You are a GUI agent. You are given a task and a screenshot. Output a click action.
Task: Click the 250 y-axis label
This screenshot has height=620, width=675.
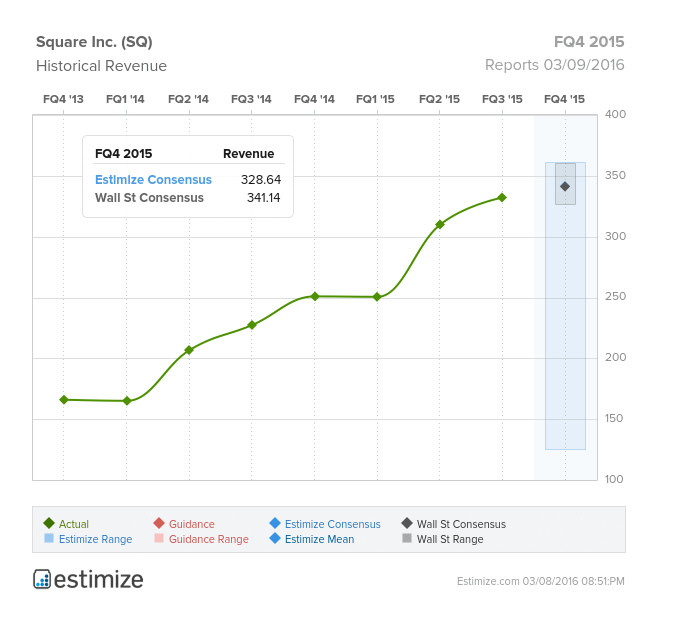[x=615, y=296]
